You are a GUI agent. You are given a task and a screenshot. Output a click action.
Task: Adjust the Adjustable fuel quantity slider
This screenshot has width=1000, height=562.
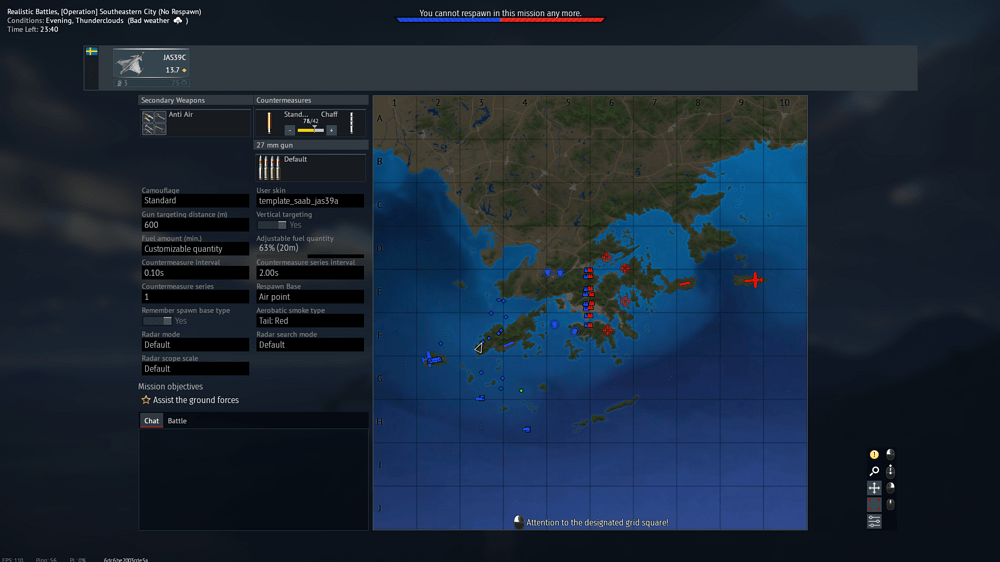point(310,256)
